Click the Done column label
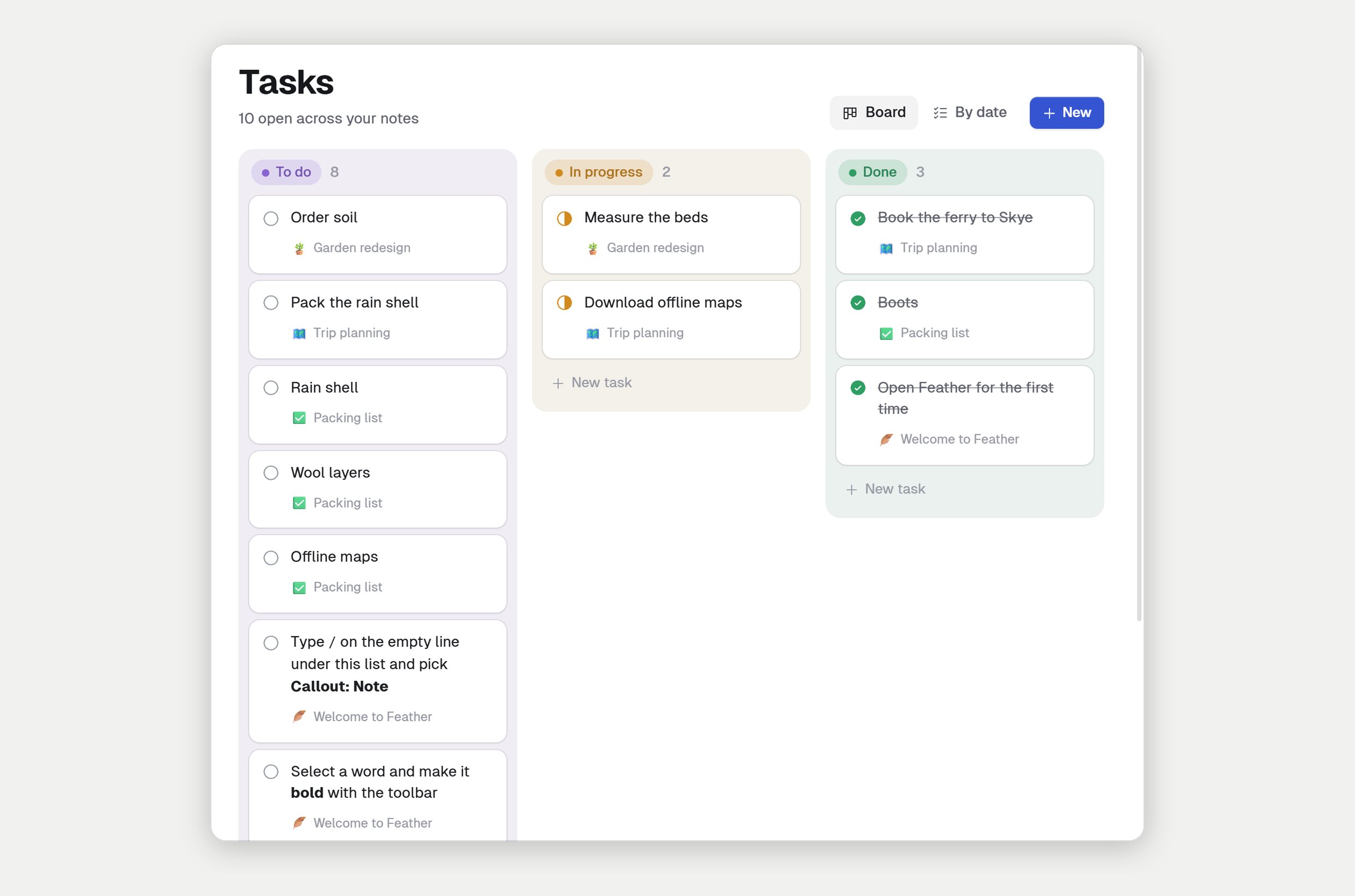The height and width of the screenshot is (896, 1355). (x=872, y=172)
